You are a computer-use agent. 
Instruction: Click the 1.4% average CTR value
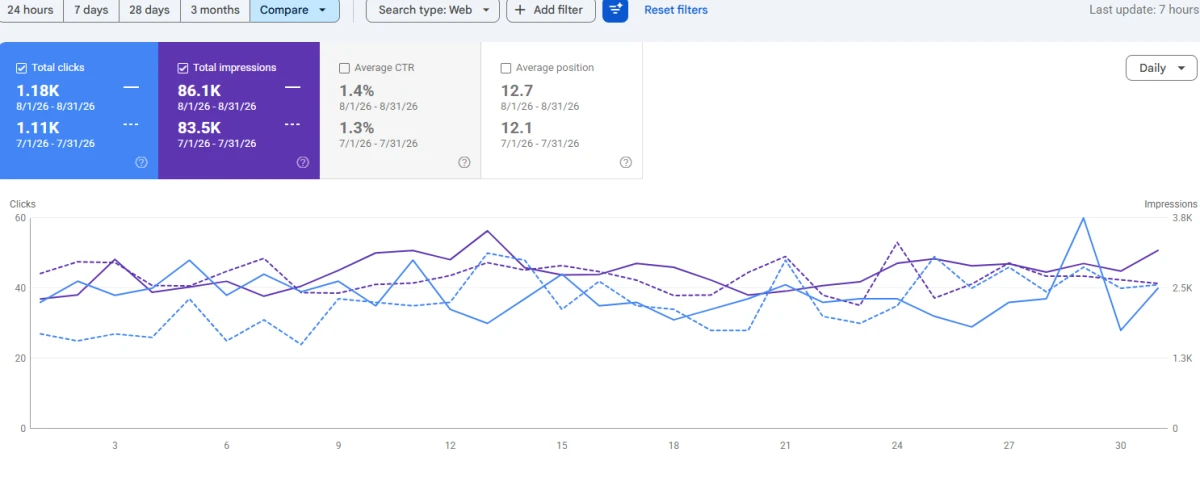point(357,91)
